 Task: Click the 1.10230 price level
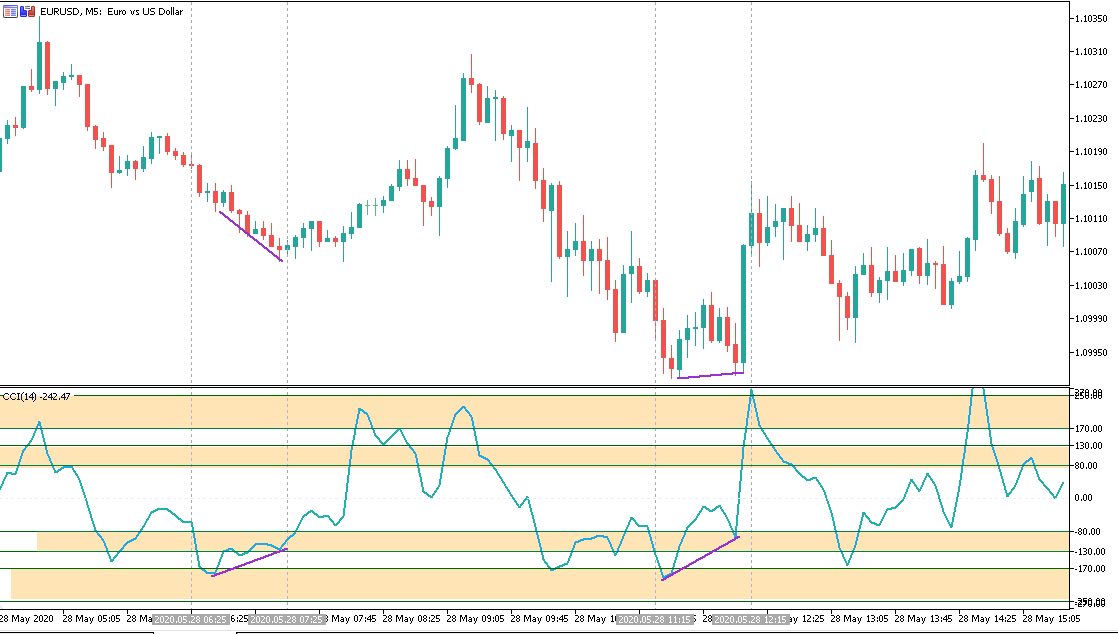(1091, 118)
